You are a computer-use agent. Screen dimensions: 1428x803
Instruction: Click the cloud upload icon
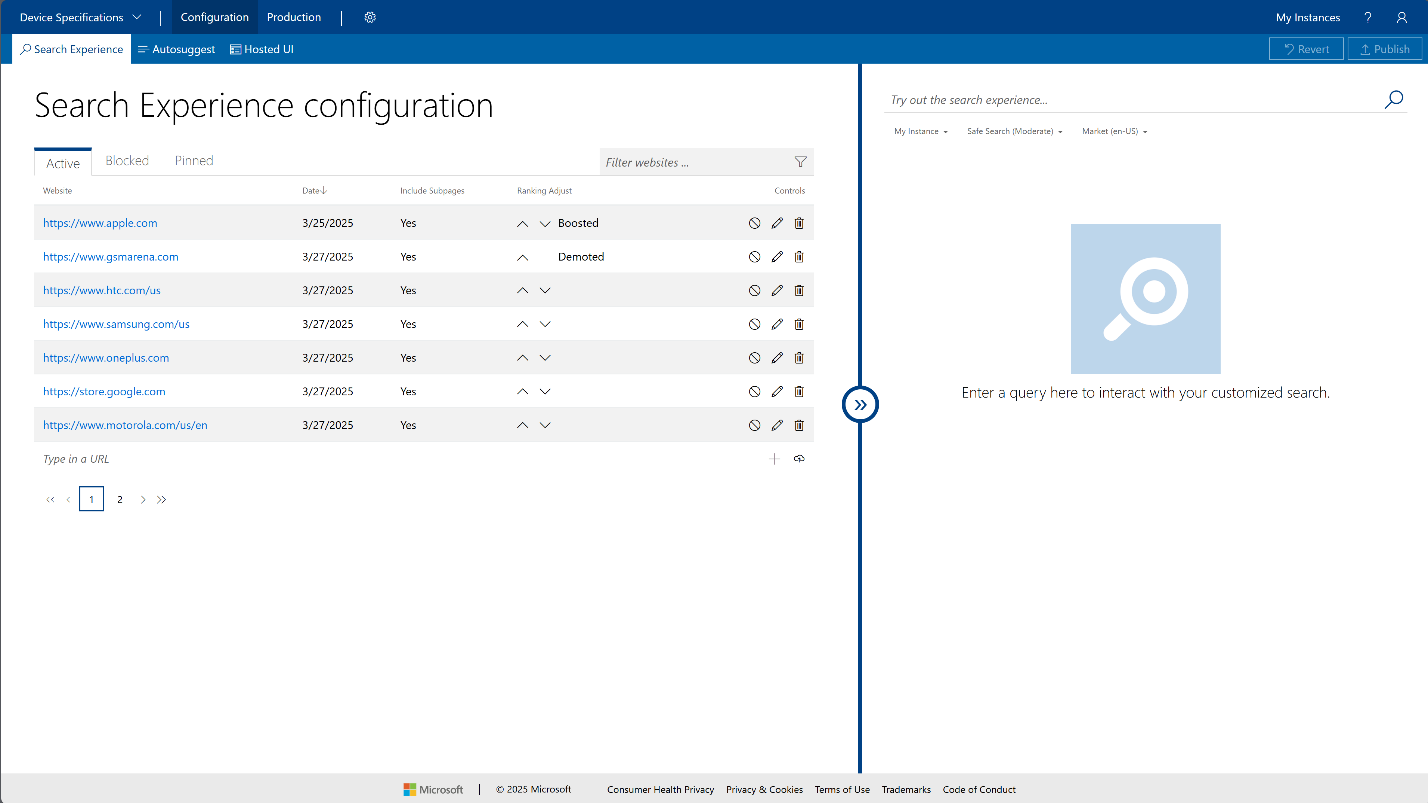point(799,459)
